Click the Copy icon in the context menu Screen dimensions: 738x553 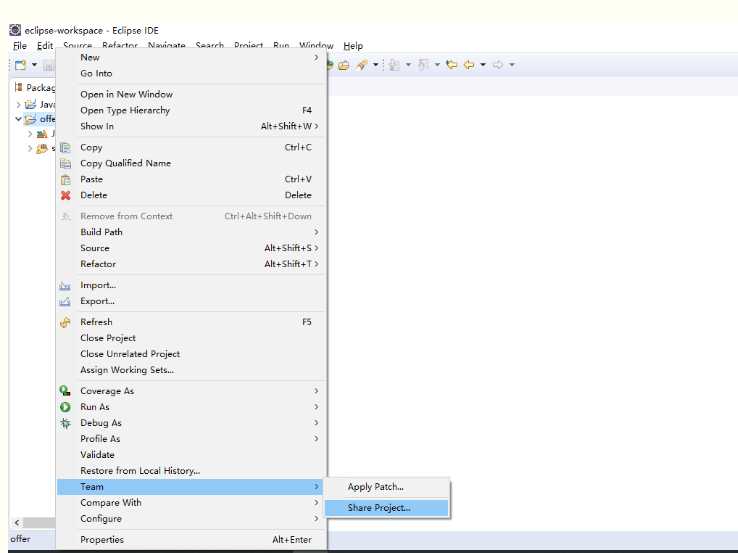pyautogui.click(x=65, y=147)
